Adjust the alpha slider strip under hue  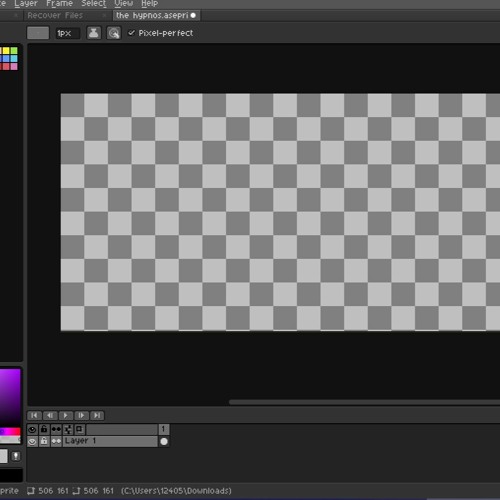point(10,440)
